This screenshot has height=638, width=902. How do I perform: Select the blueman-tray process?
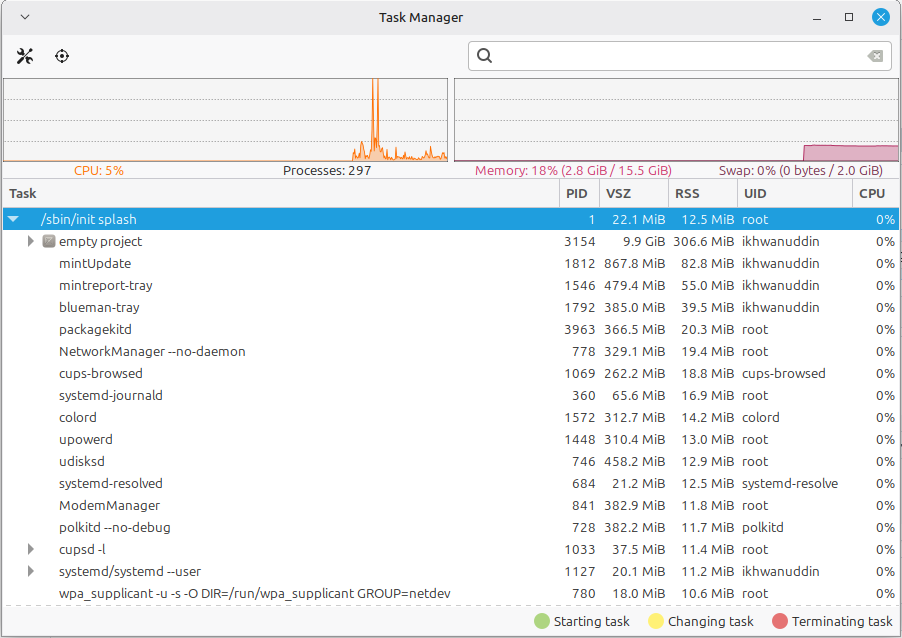pos(451,307)
